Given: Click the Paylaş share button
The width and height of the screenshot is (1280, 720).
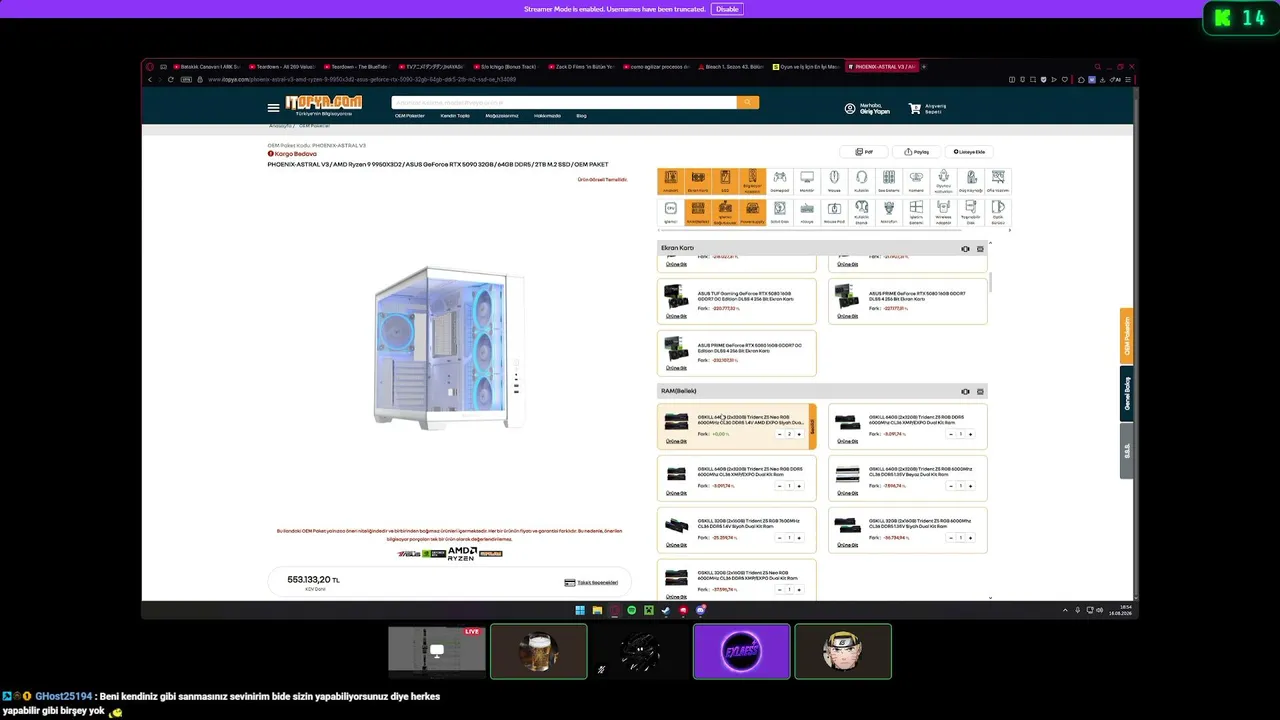Looking at the screenshot, I should coord(916,152).
